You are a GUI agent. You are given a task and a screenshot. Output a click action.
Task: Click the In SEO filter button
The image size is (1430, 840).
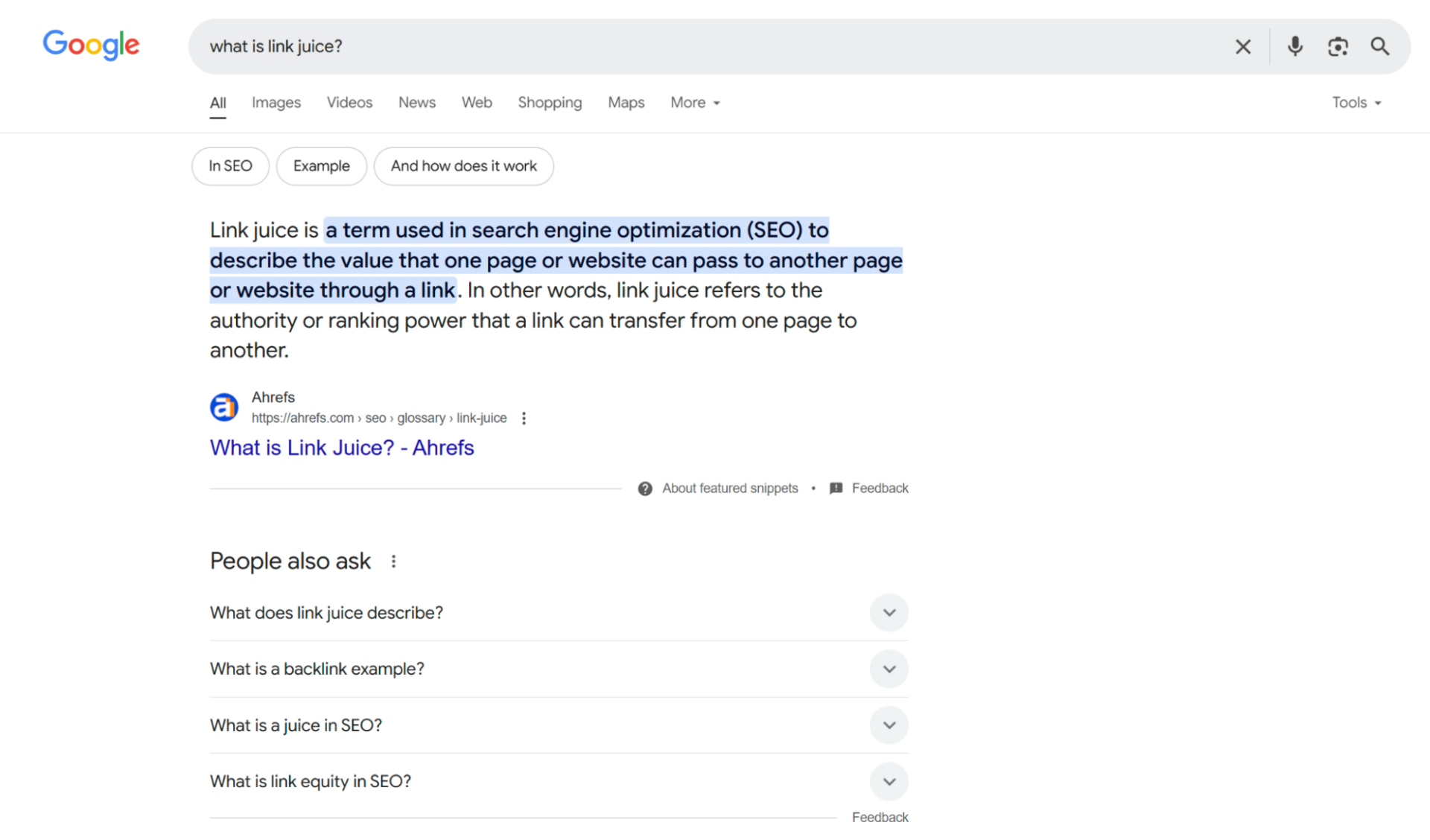point(230,166)
